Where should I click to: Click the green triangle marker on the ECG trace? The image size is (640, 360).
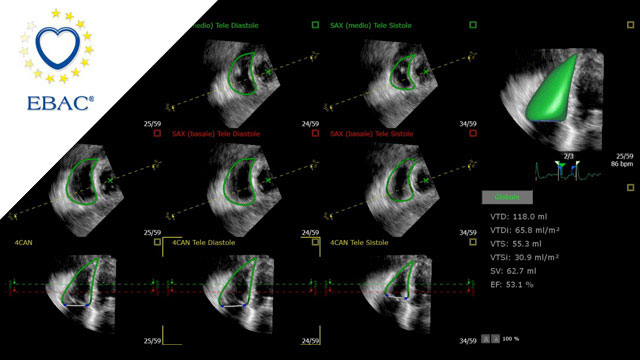coord(561,165)
